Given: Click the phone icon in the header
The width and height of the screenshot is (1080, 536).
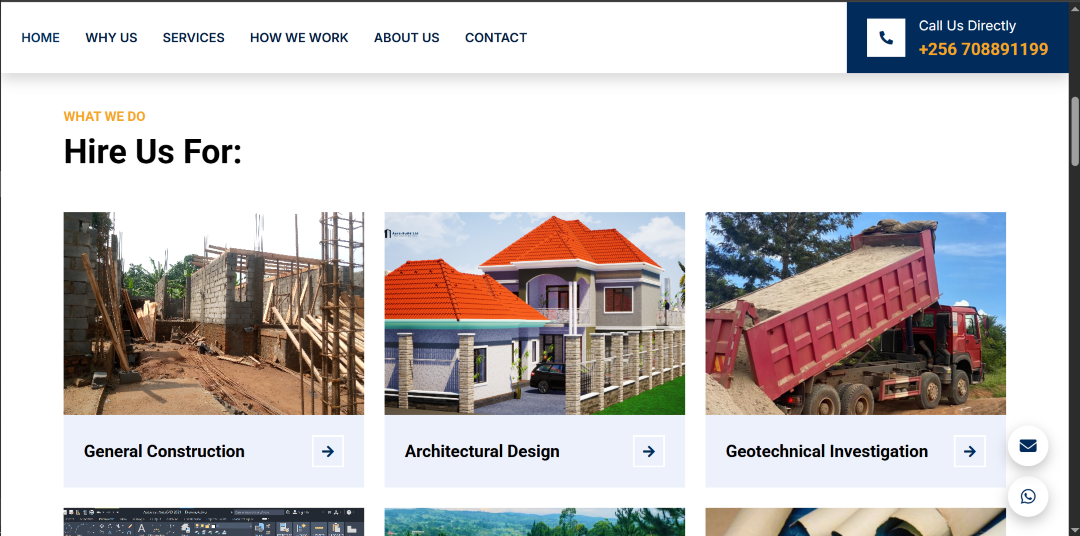Looking at the screenshot, I should pyautogui.click(x=886, y=38).
